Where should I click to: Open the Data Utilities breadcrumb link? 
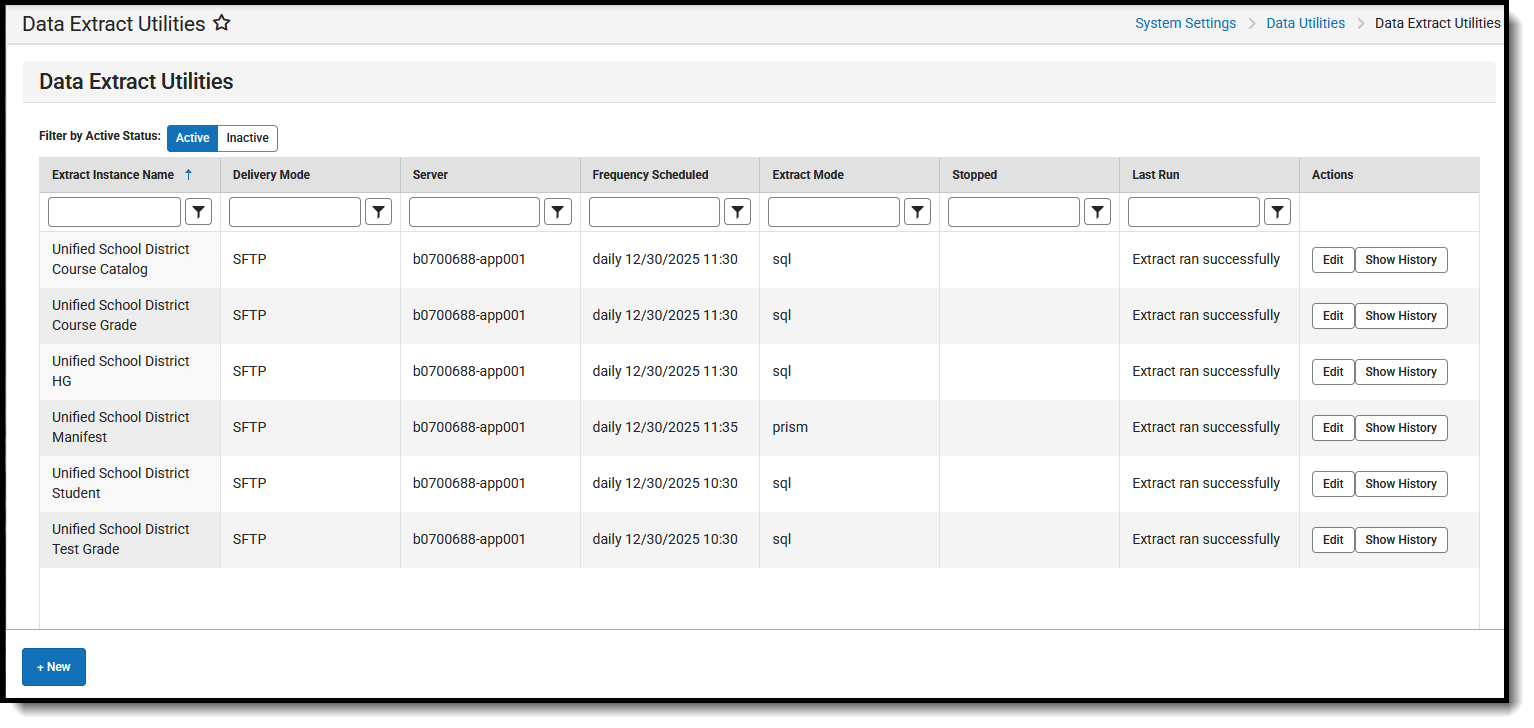(x=1305, y=22)
